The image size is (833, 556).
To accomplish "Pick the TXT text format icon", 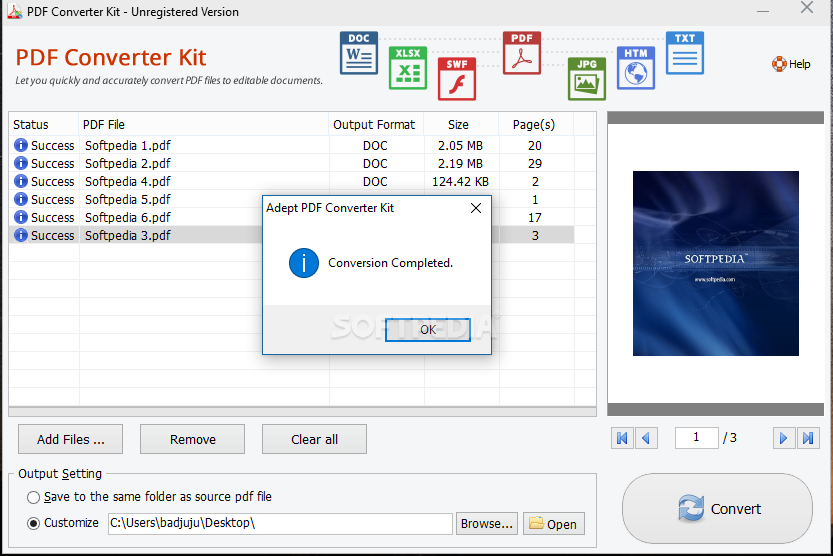I will point(685,53).
